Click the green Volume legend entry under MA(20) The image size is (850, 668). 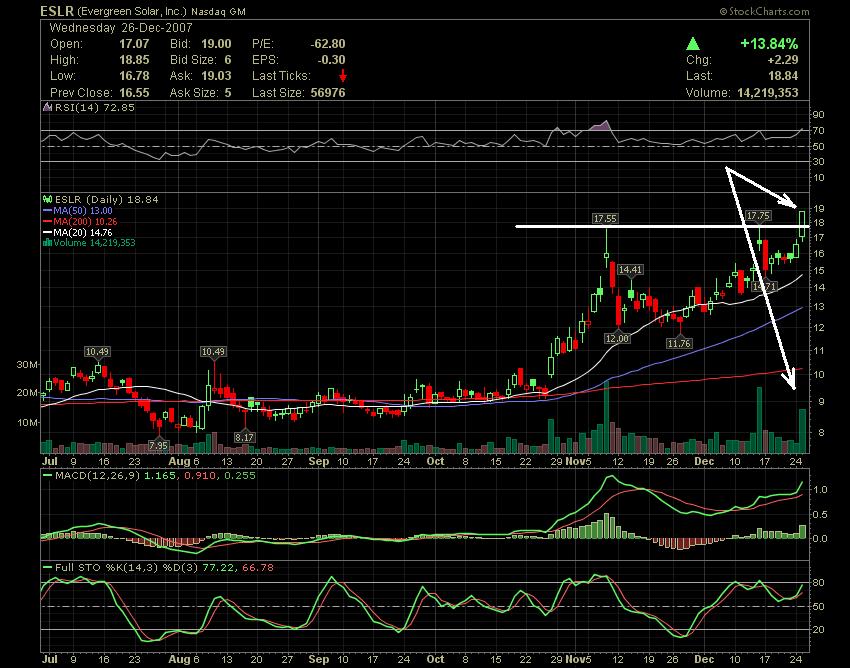[x=94, y=243]
